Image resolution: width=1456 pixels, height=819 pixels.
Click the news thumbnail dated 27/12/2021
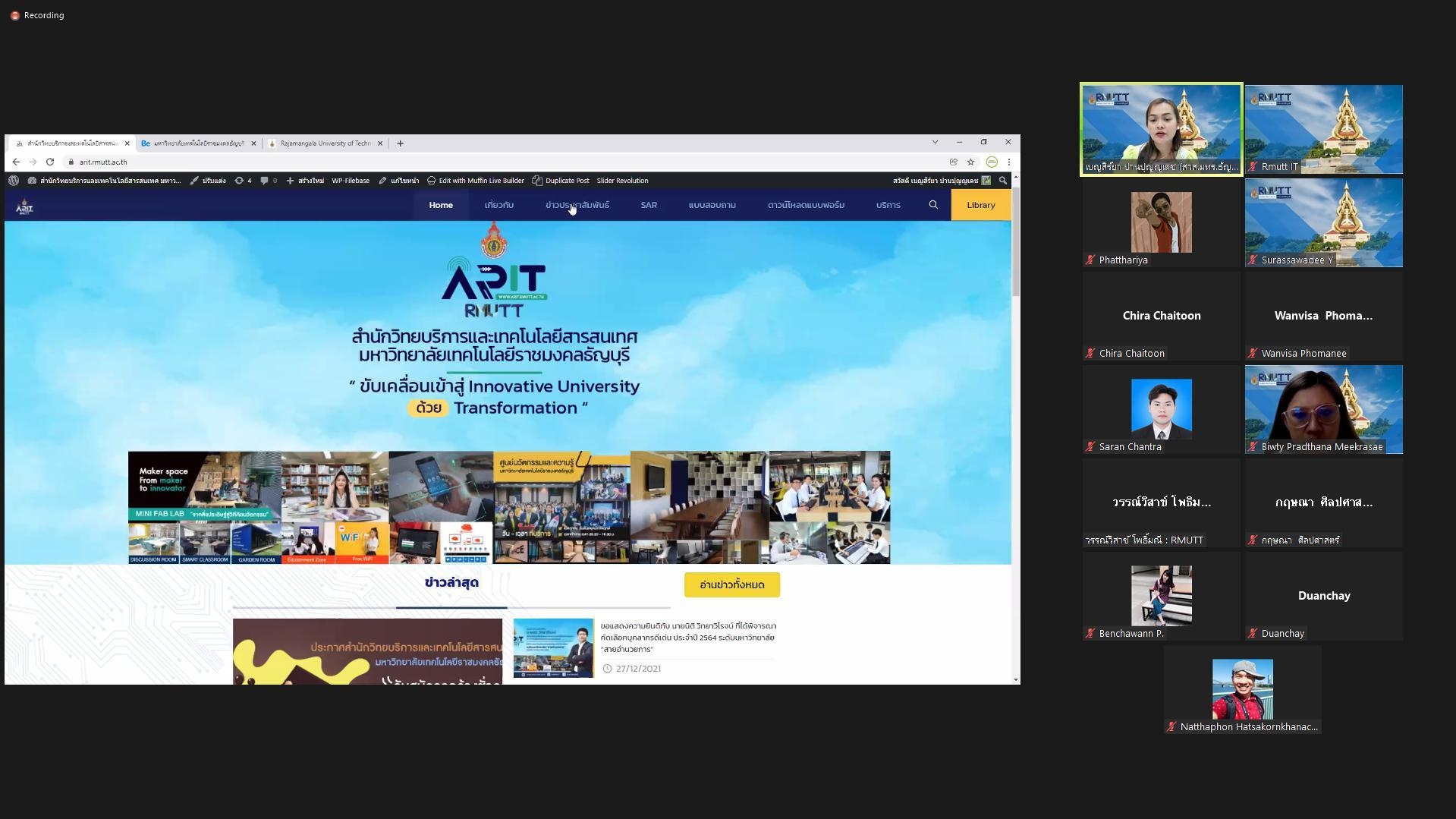(x=553, y=648)
